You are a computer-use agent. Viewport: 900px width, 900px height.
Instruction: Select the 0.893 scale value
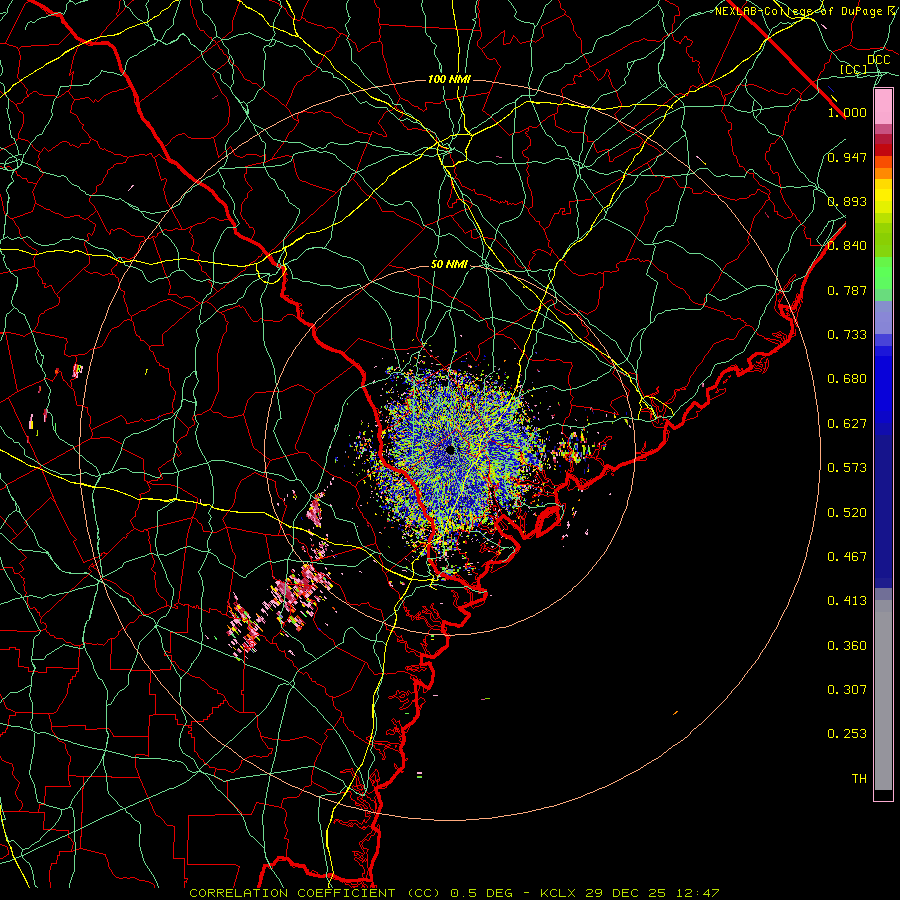point(847,201)
